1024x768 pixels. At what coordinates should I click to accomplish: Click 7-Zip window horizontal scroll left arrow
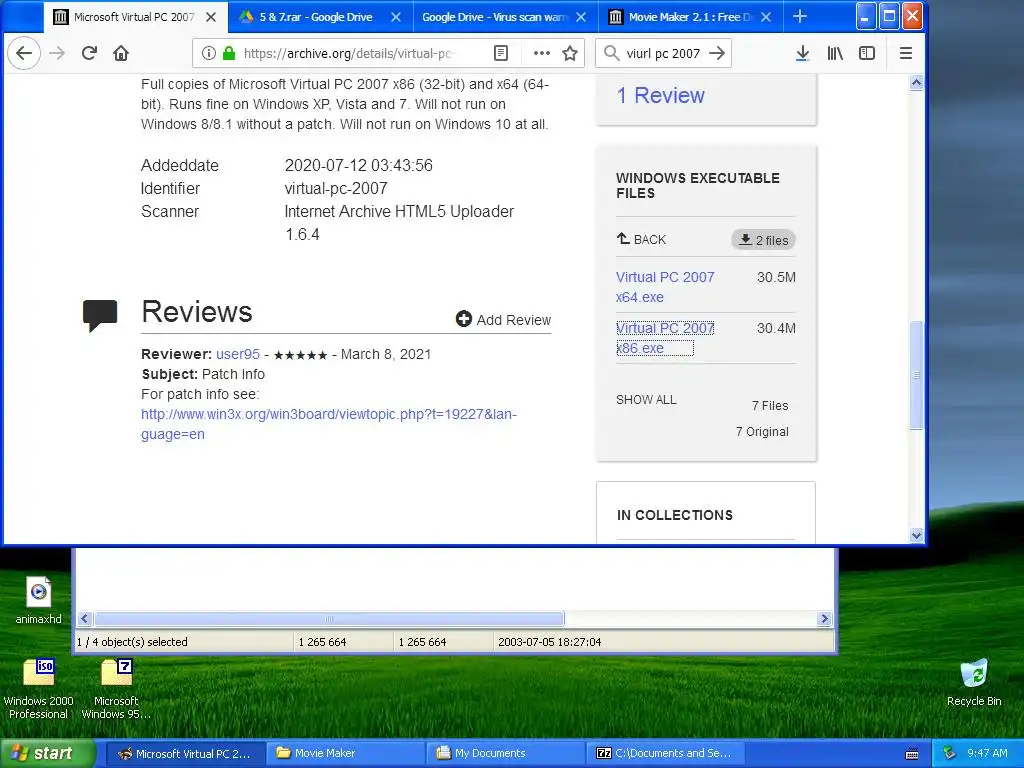[x=84, y=618]
